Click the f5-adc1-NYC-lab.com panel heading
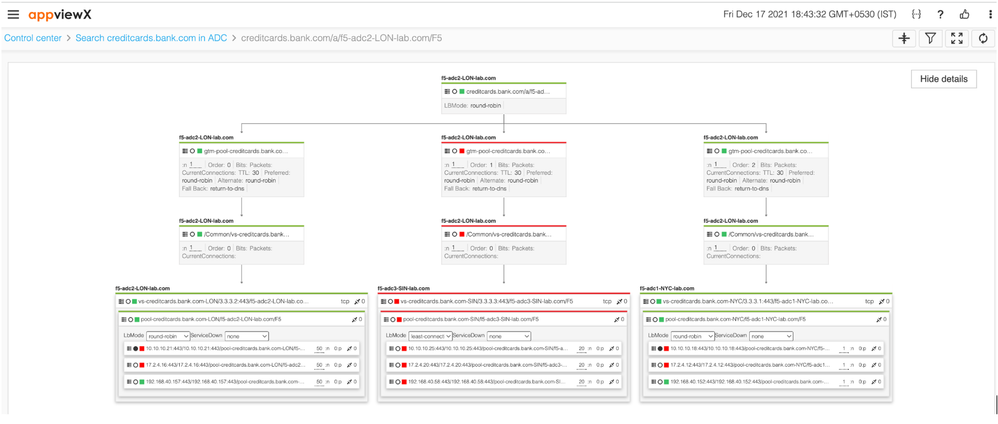This screenshot has width=998, height=424. (667, 288)
